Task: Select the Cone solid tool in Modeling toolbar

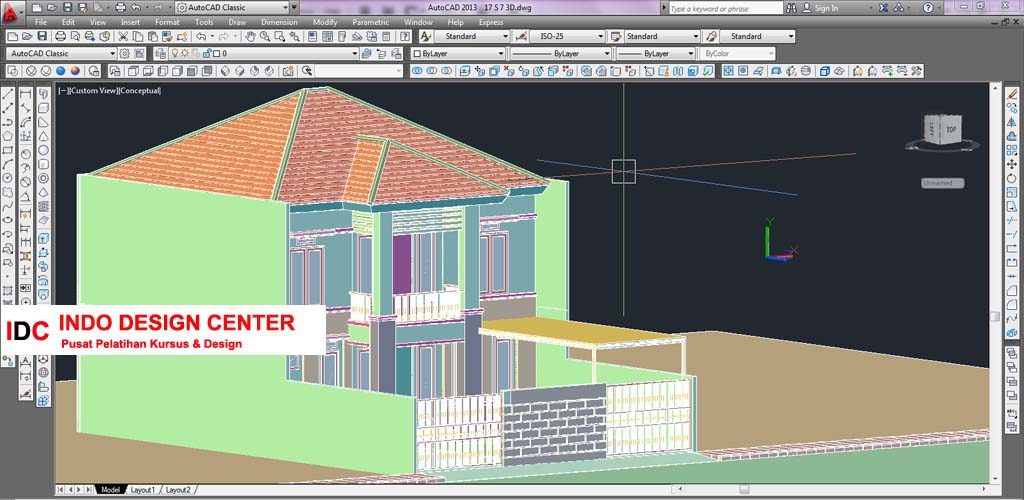Action: coord(43,136)
